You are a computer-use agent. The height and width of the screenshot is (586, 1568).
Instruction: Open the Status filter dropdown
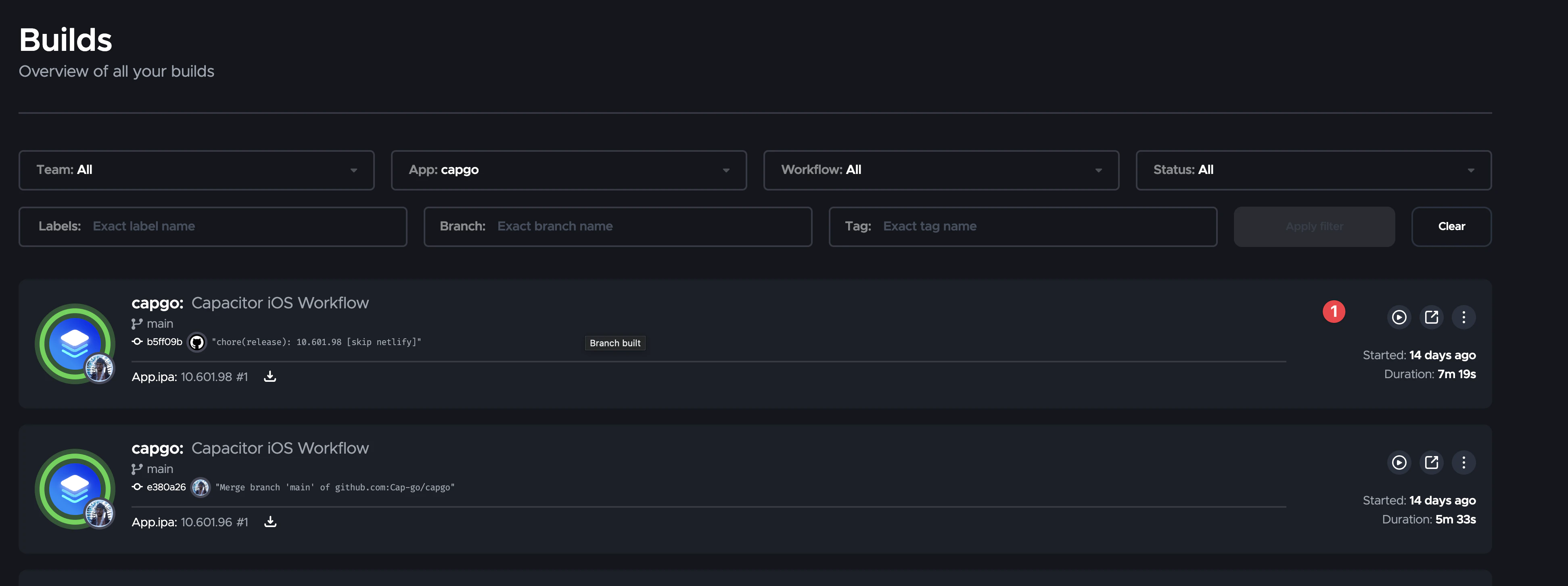1313,170
